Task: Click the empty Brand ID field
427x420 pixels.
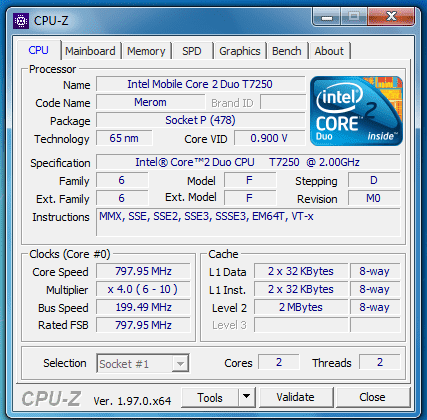Action: (x=283, y=102)
